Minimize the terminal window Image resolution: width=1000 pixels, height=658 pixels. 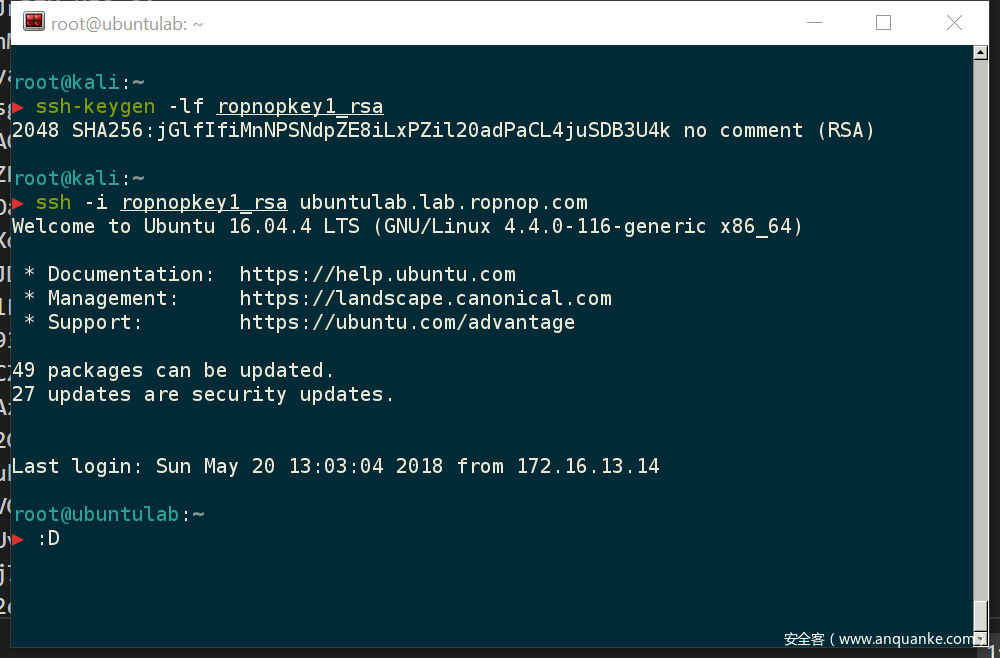pyautogui.click(x=812, y=22)
